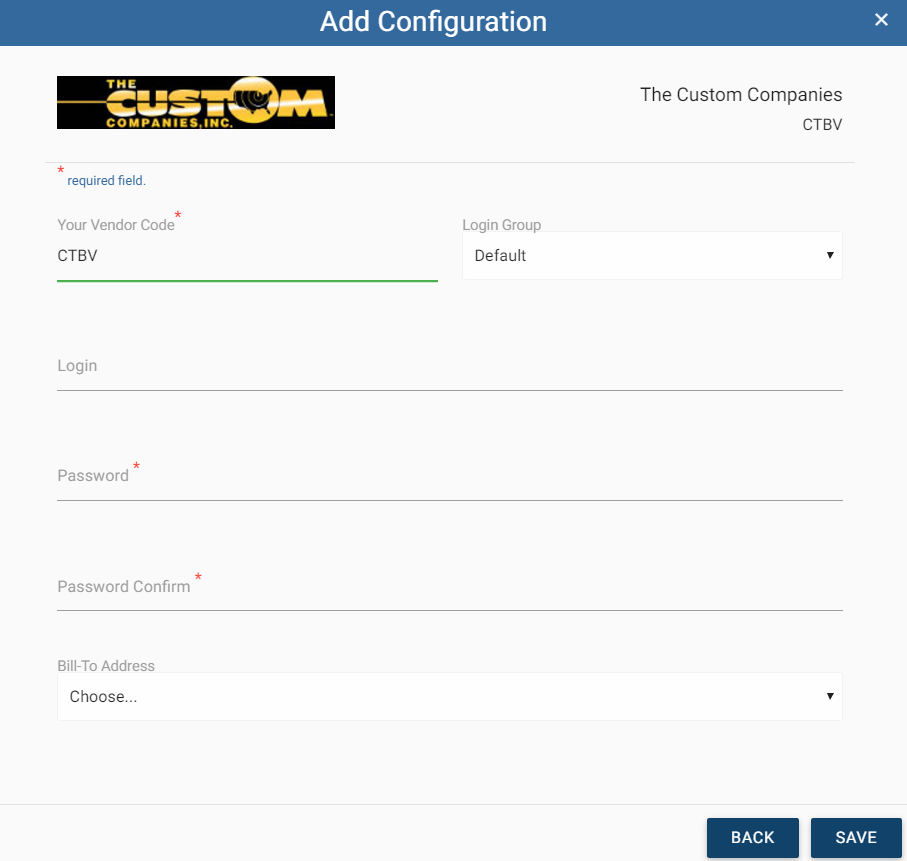Click the Add Configuration title bar

pos(433,21)
